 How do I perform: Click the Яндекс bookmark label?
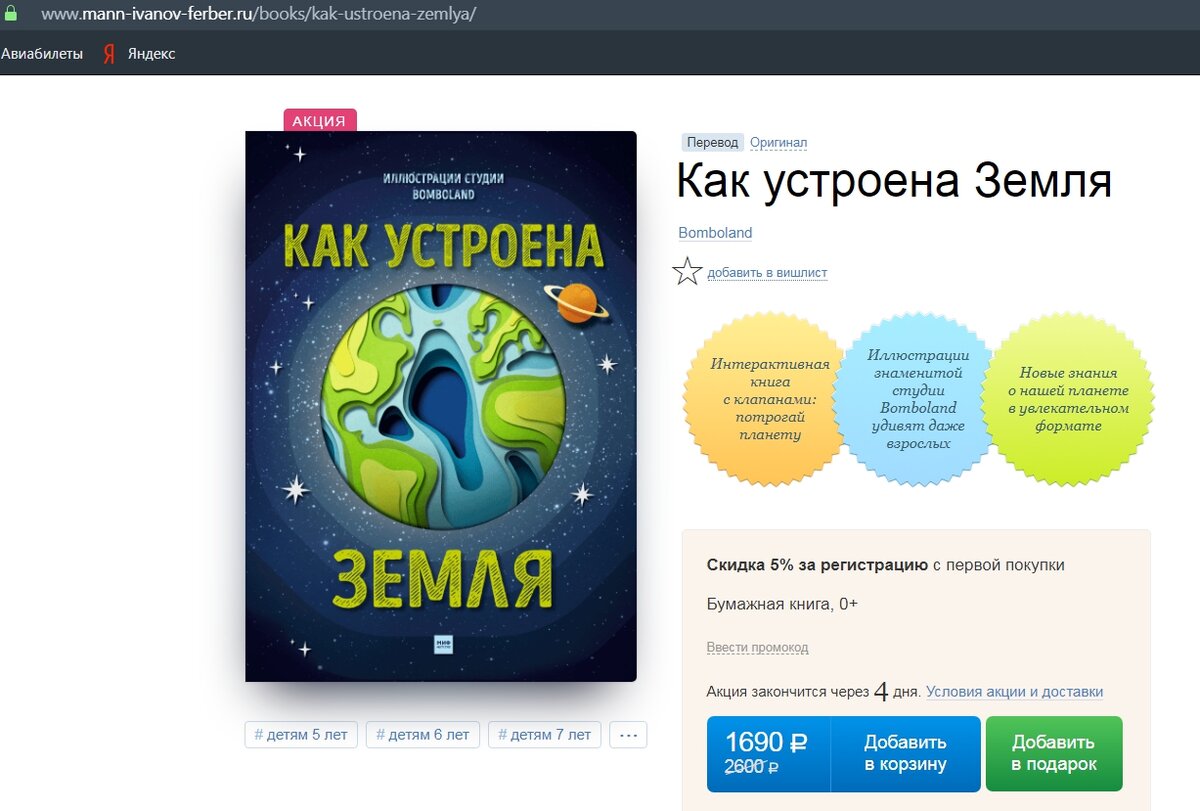pyautogui.click(x=151, y=54)
